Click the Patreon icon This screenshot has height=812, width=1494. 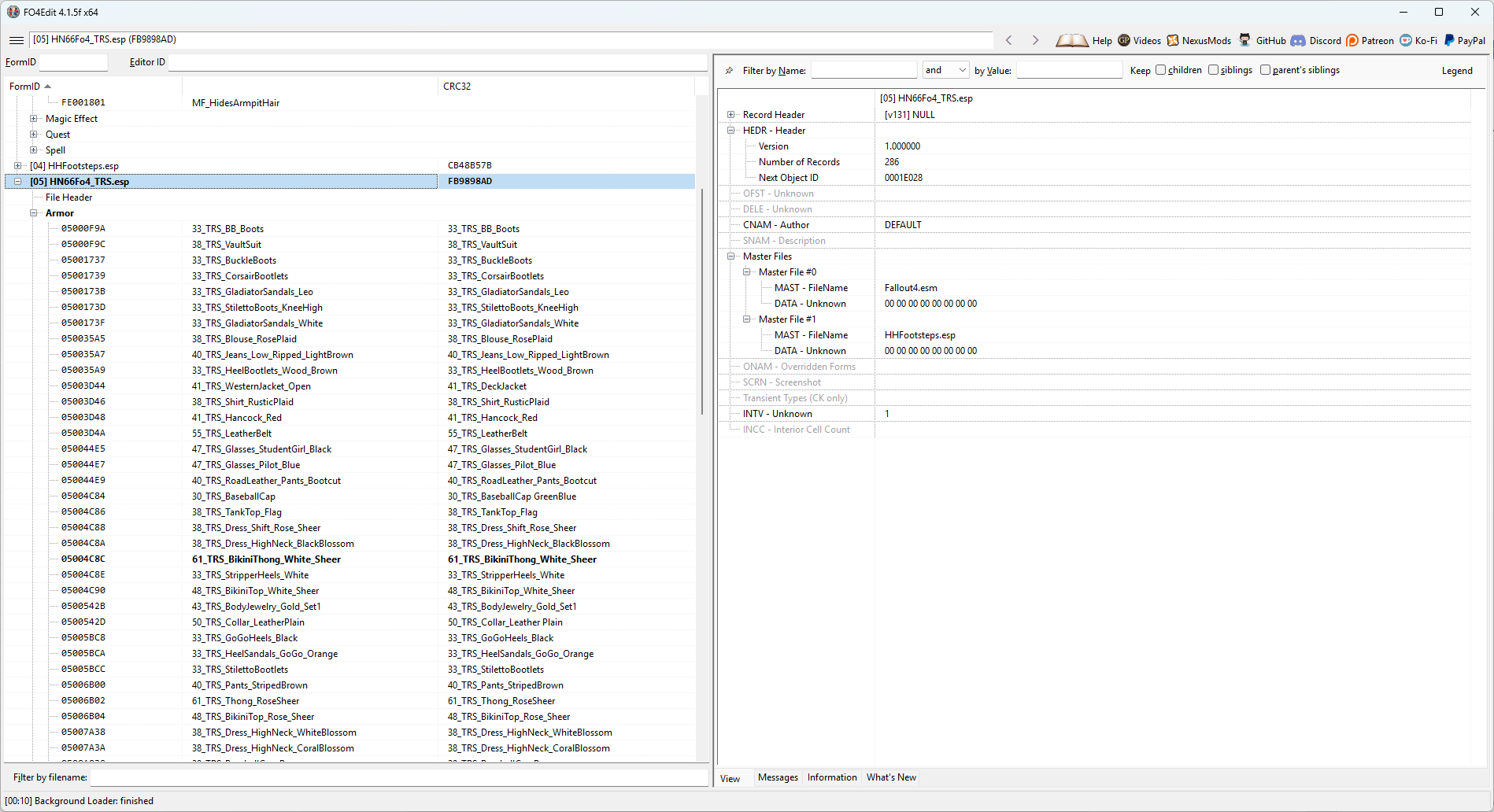1352,40
